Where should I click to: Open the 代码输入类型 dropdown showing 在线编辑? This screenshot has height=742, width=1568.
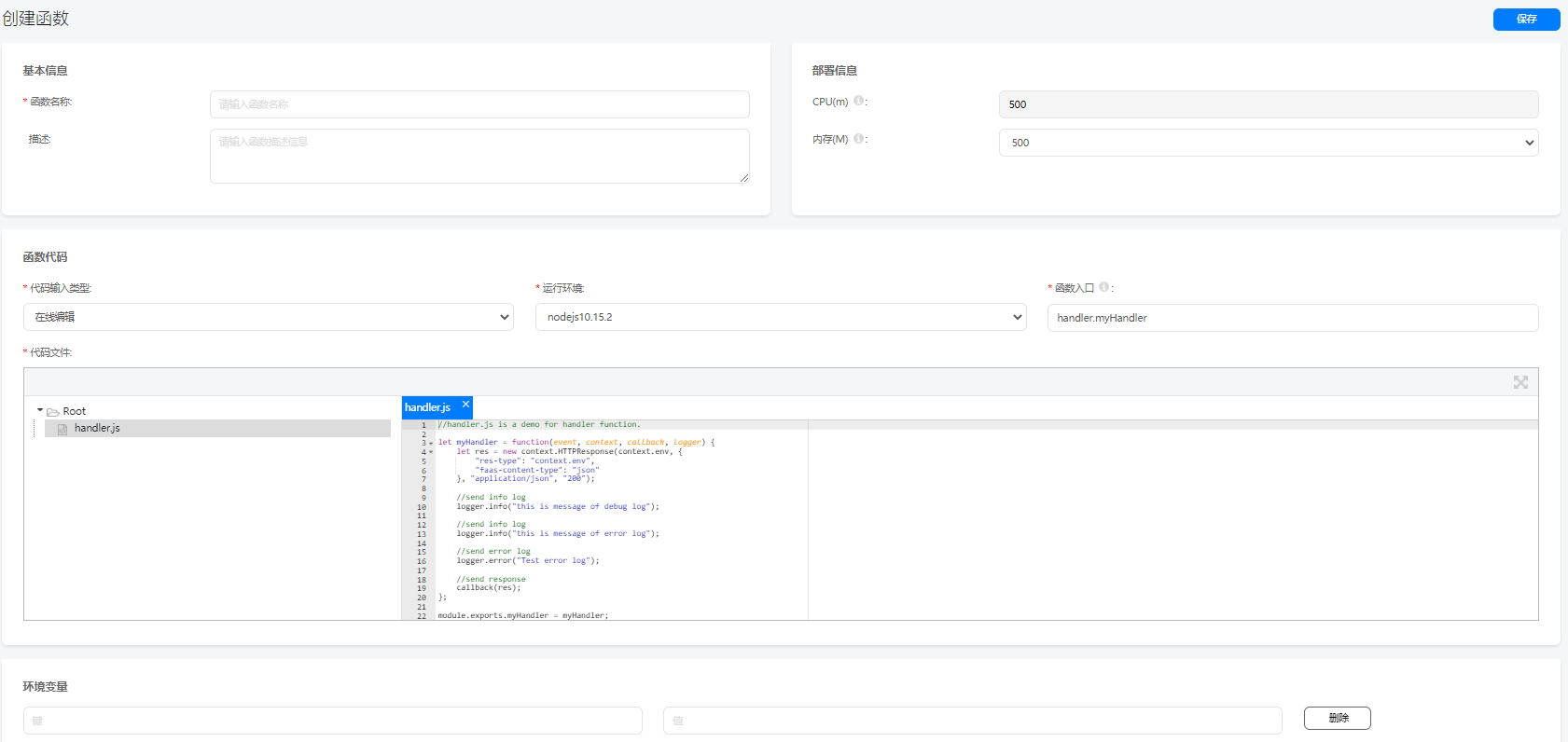[x=269, y=317]
